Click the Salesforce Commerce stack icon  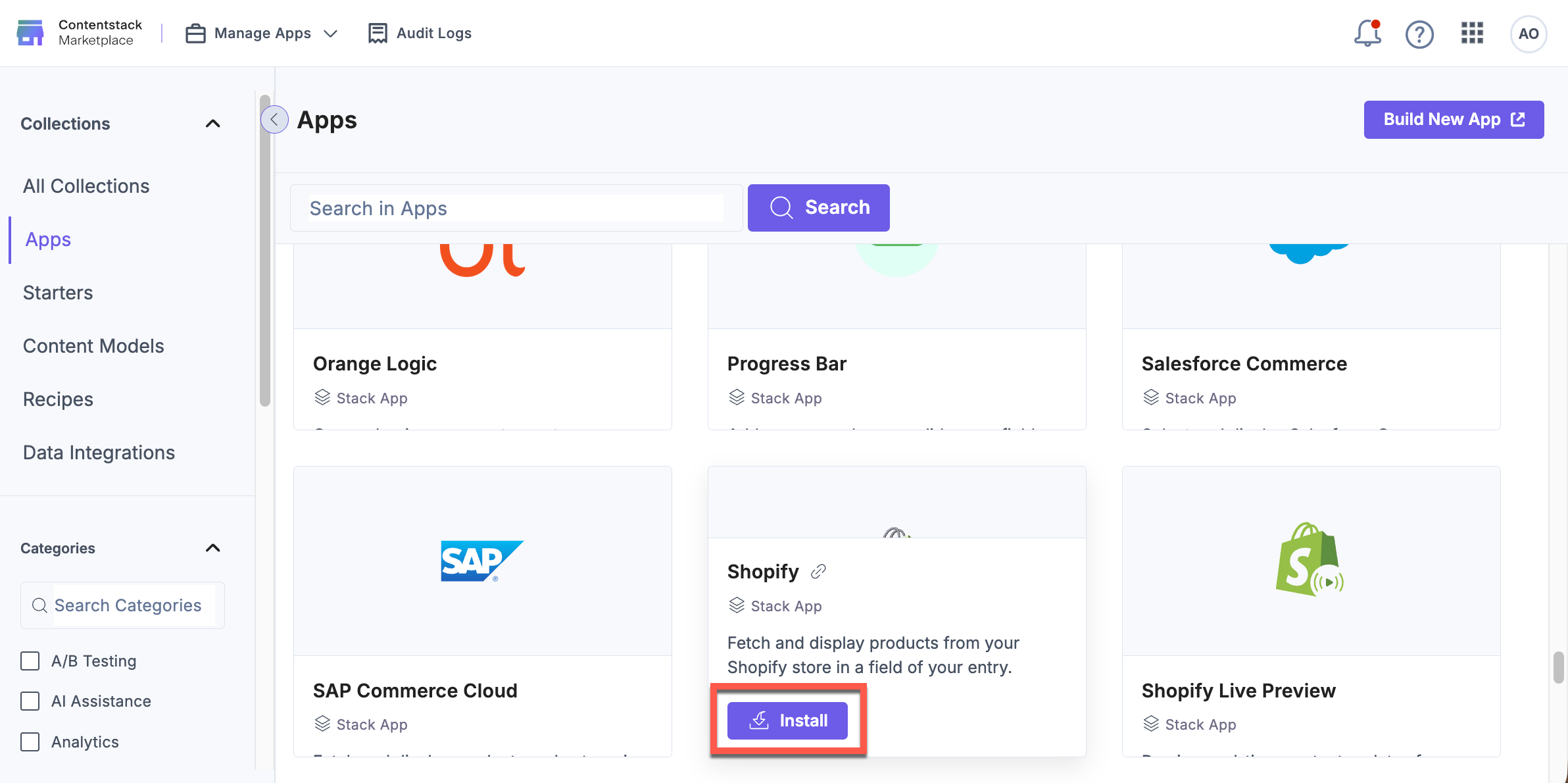[1151, 397]
